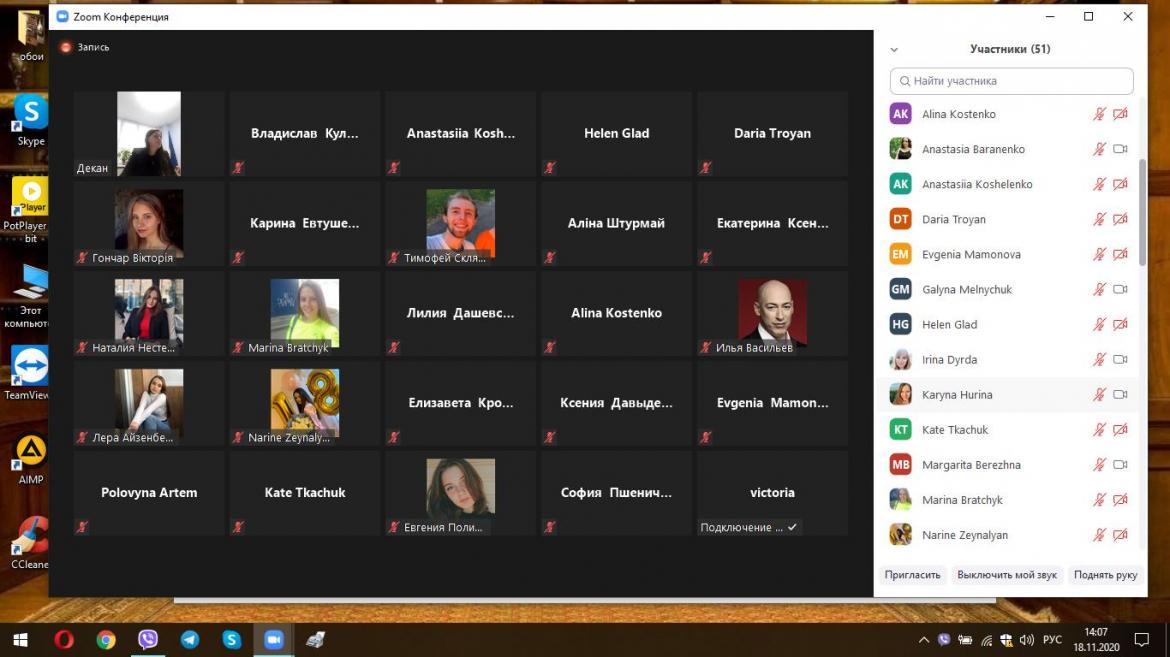This screenshot has height=657, width=1170.
Task: Select Irina Dyrda in participants list
Action: 949,360
